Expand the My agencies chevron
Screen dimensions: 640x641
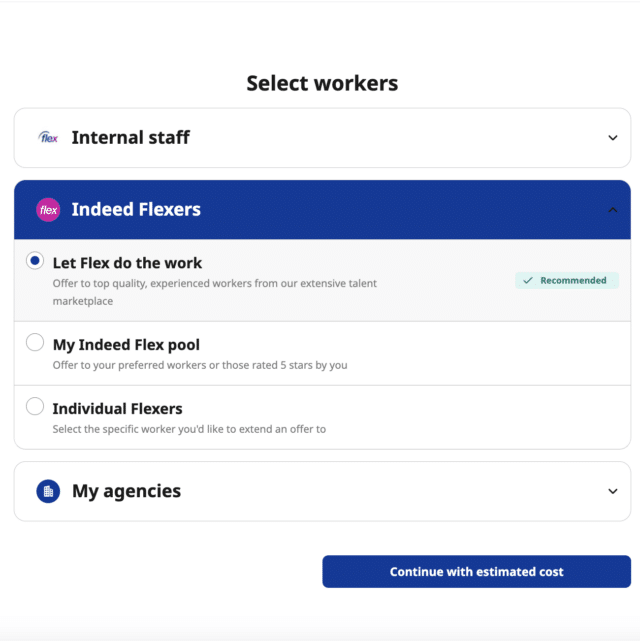tap(612, 491)
